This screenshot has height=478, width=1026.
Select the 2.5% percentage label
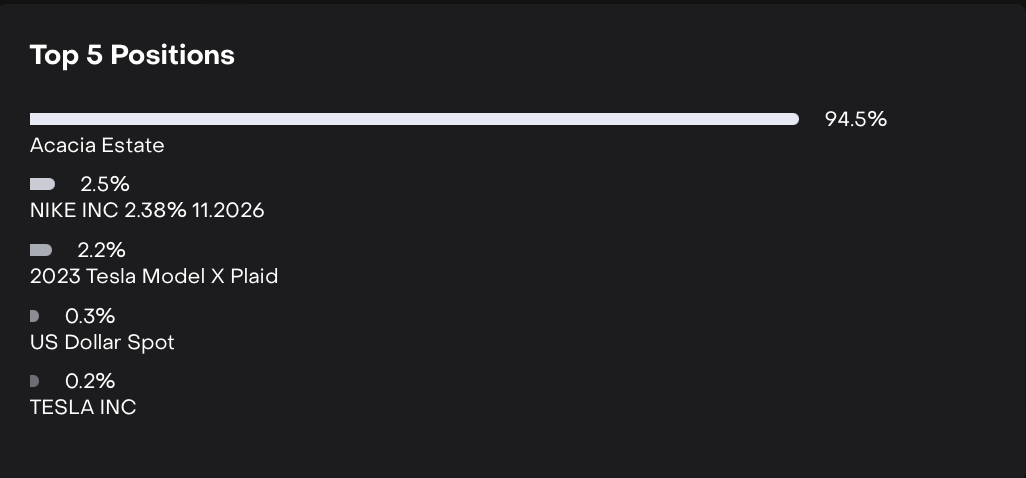pos(105,184)
